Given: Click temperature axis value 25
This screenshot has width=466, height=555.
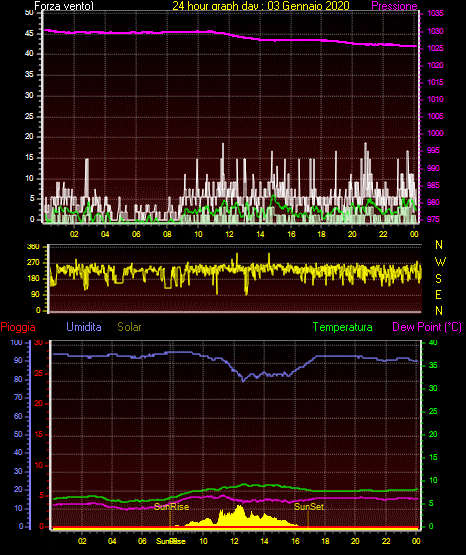Looking at the screenshot, I should click(x=433, y=412).
